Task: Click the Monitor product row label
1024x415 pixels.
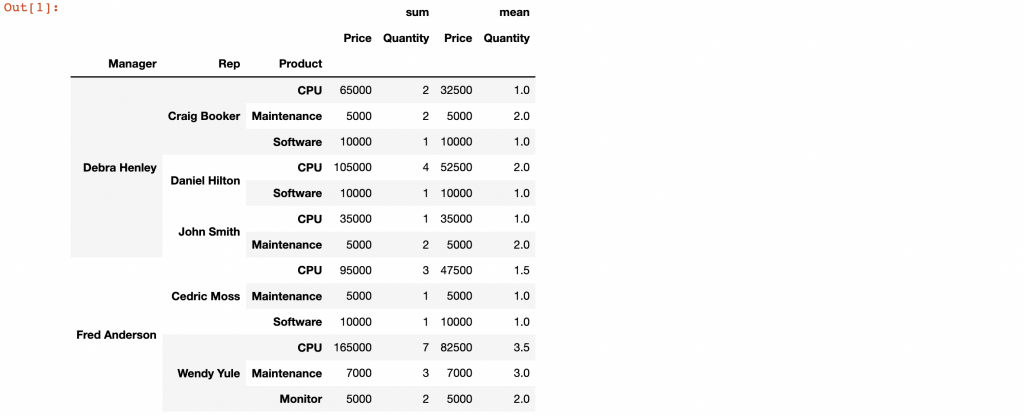Action: [300, 399]
